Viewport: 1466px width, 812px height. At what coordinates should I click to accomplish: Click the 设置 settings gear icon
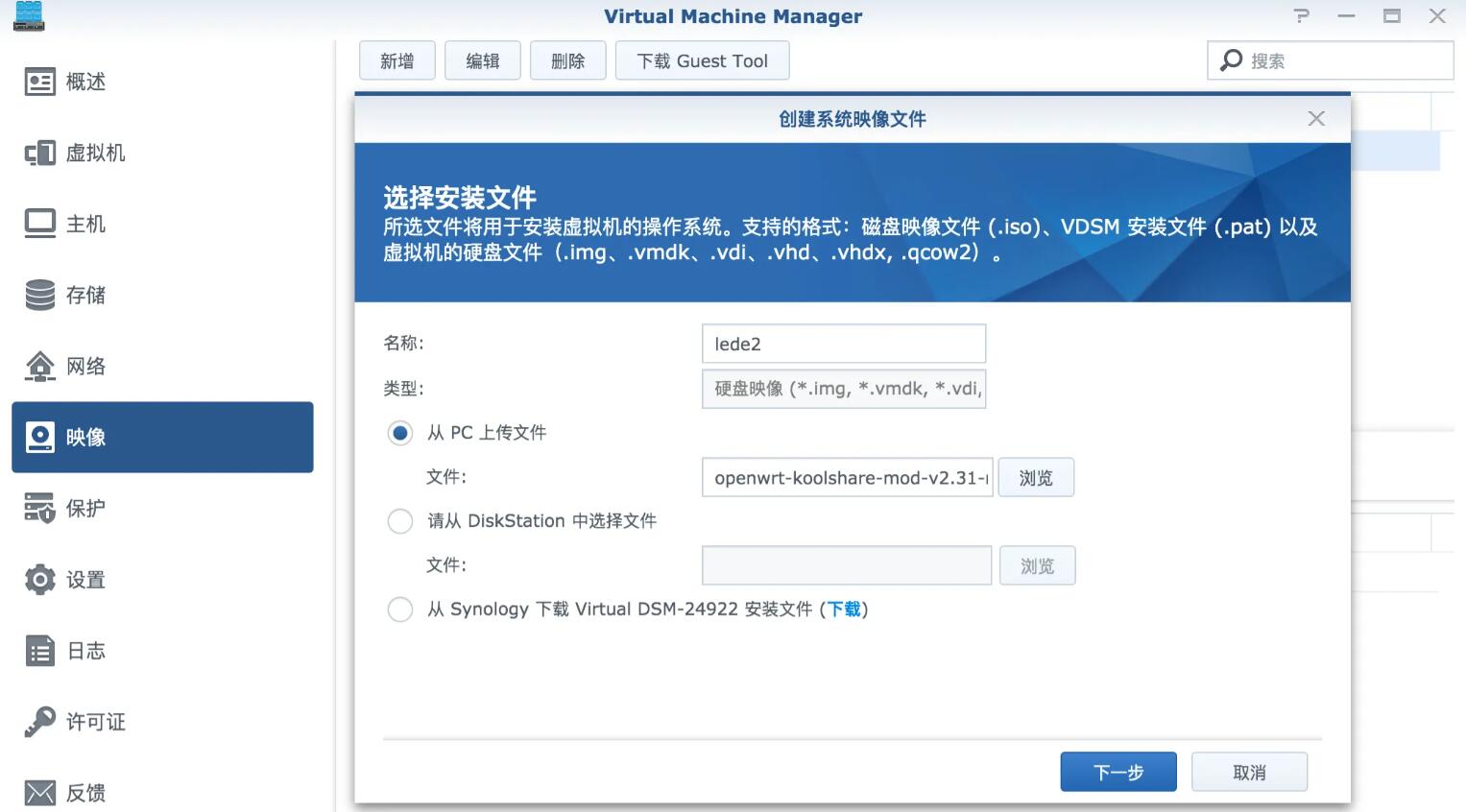click(39, 580)
